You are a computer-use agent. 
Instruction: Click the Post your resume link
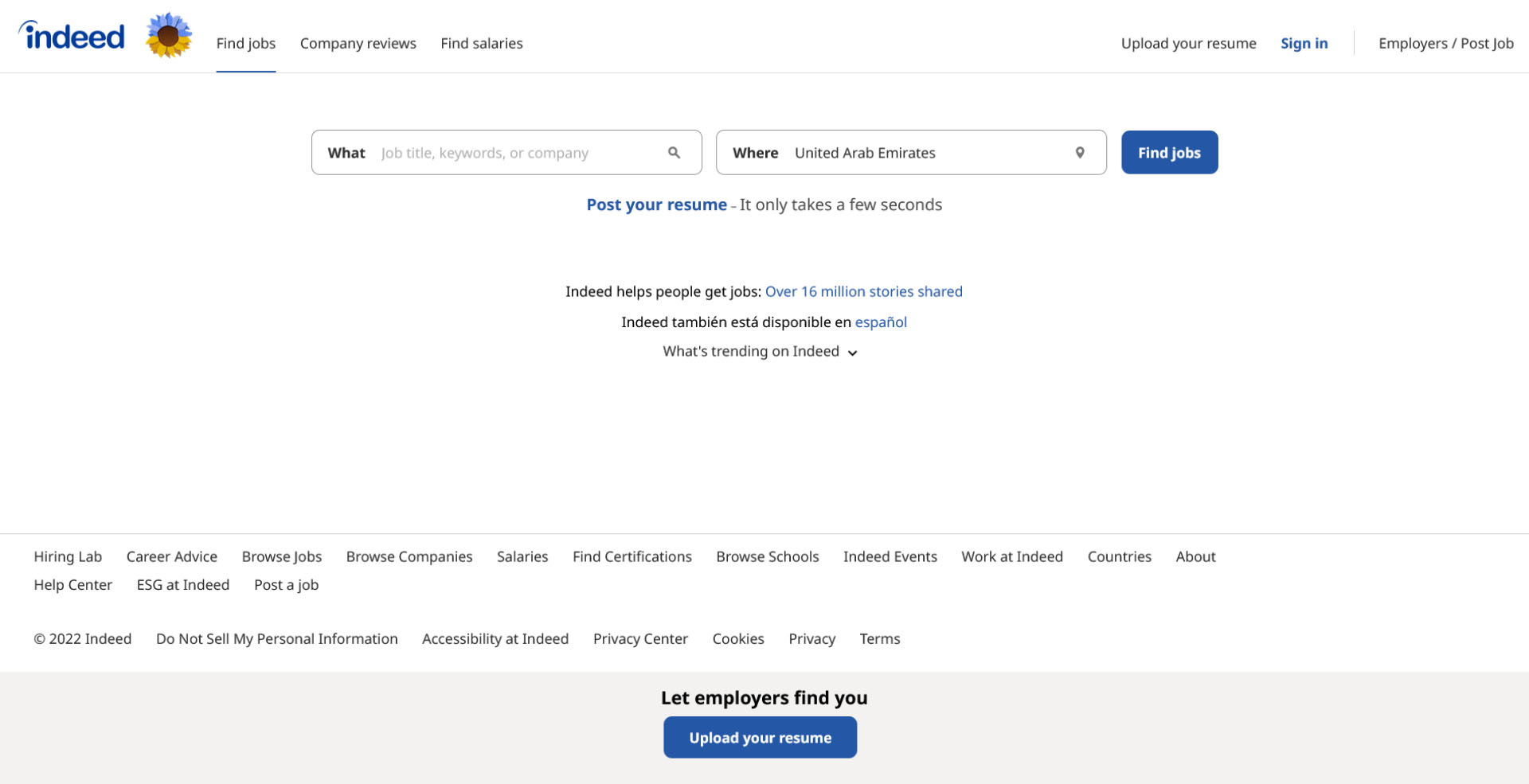[x=657, y=205]
